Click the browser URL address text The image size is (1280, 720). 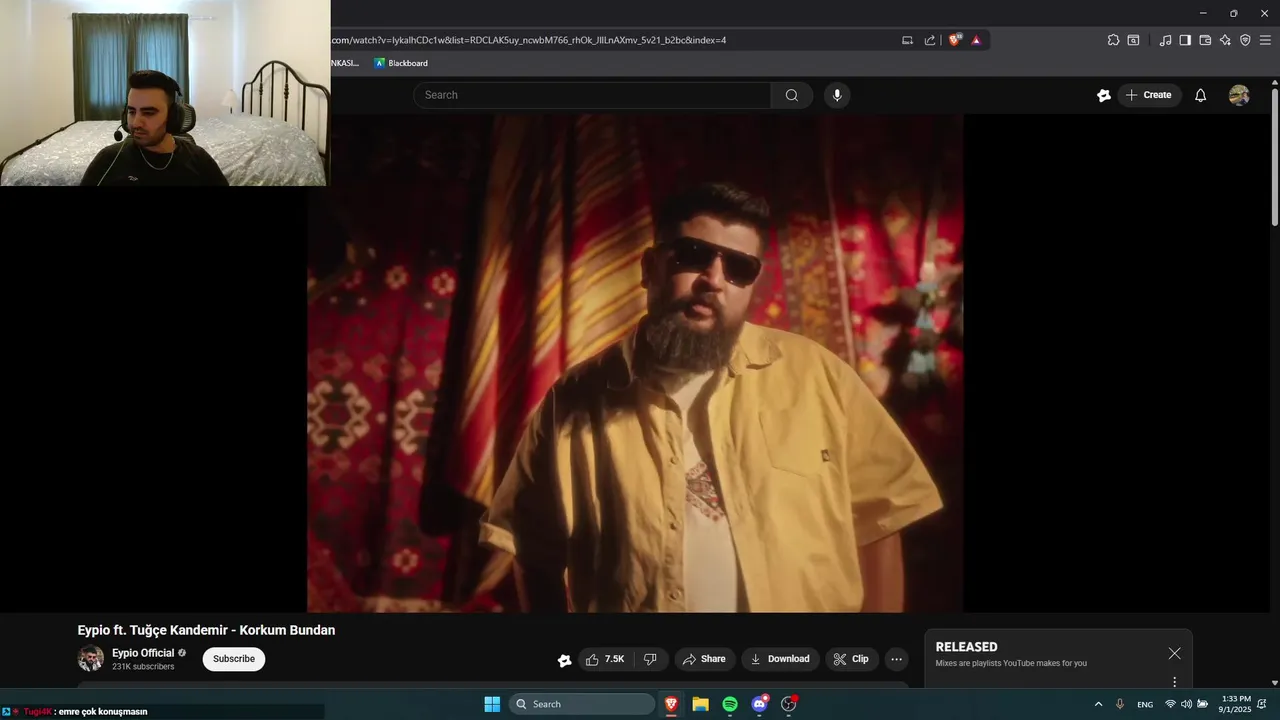point(528,40)
